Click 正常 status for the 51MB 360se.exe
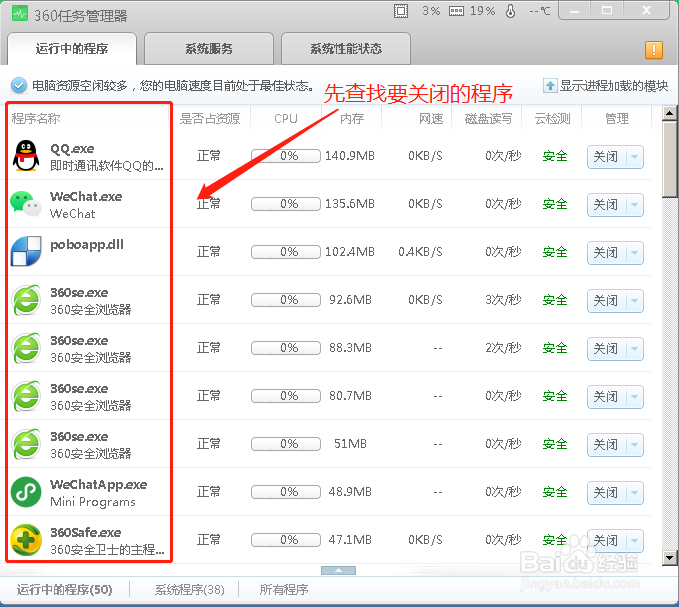 (x=209, y=444)
